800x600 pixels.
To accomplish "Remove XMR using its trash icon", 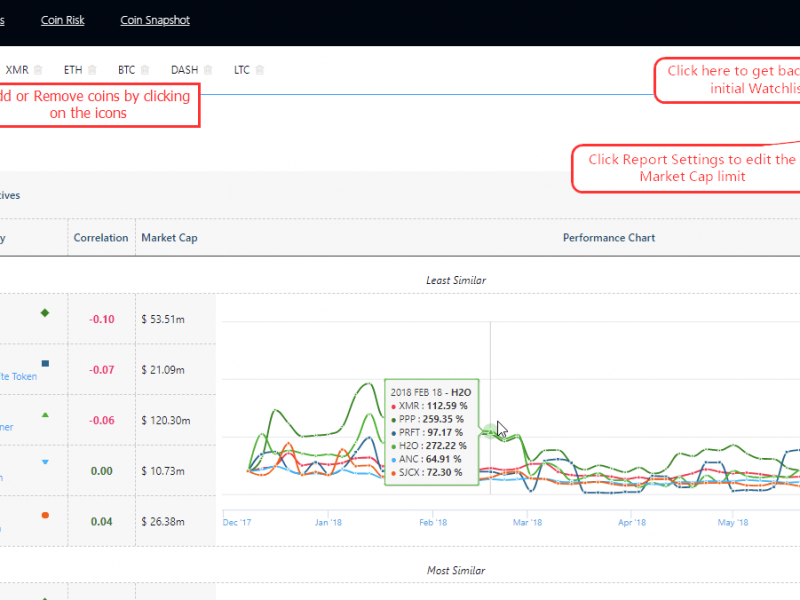I will point(38,70).
